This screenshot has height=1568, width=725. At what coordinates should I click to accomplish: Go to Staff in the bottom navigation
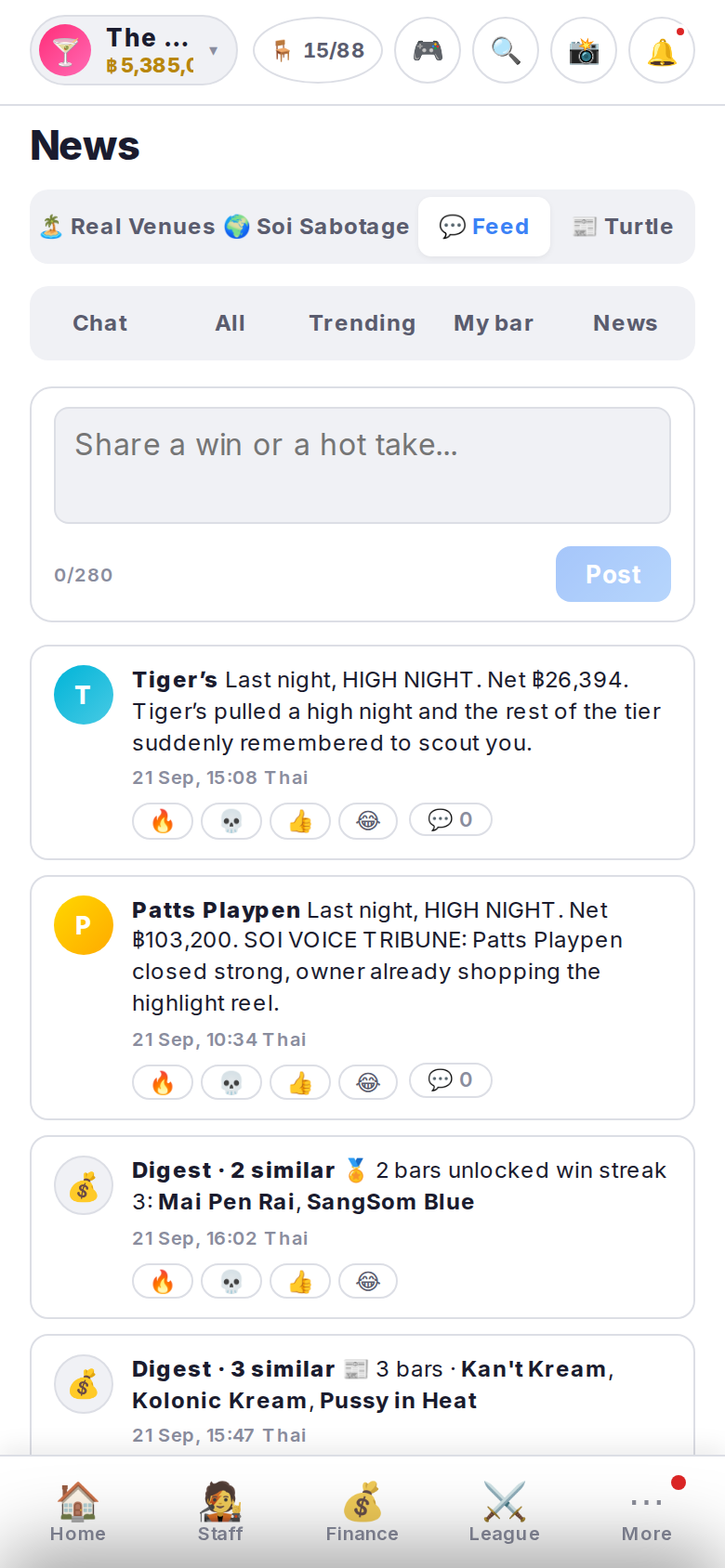[x=220, y=1512]
